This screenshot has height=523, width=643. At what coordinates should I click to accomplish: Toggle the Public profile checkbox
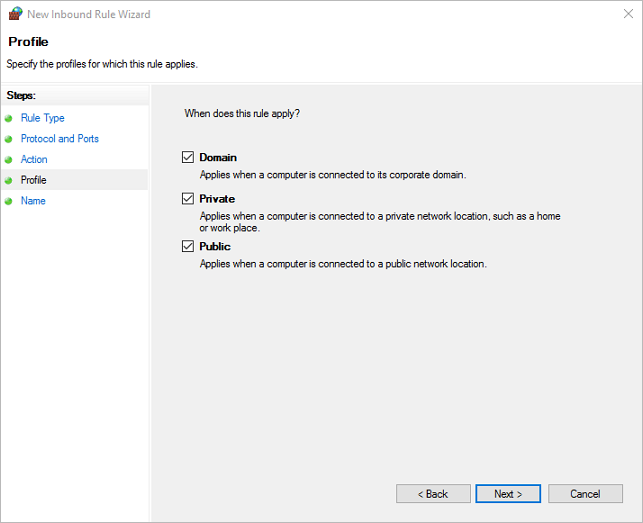pos(188,246)
